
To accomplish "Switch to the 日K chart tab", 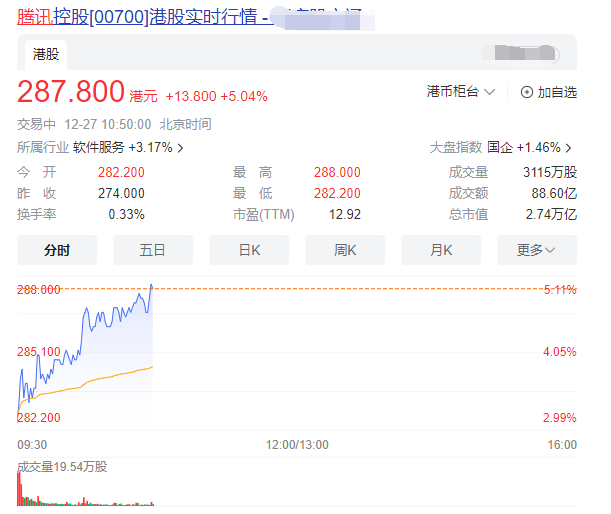I will (249, 250).
